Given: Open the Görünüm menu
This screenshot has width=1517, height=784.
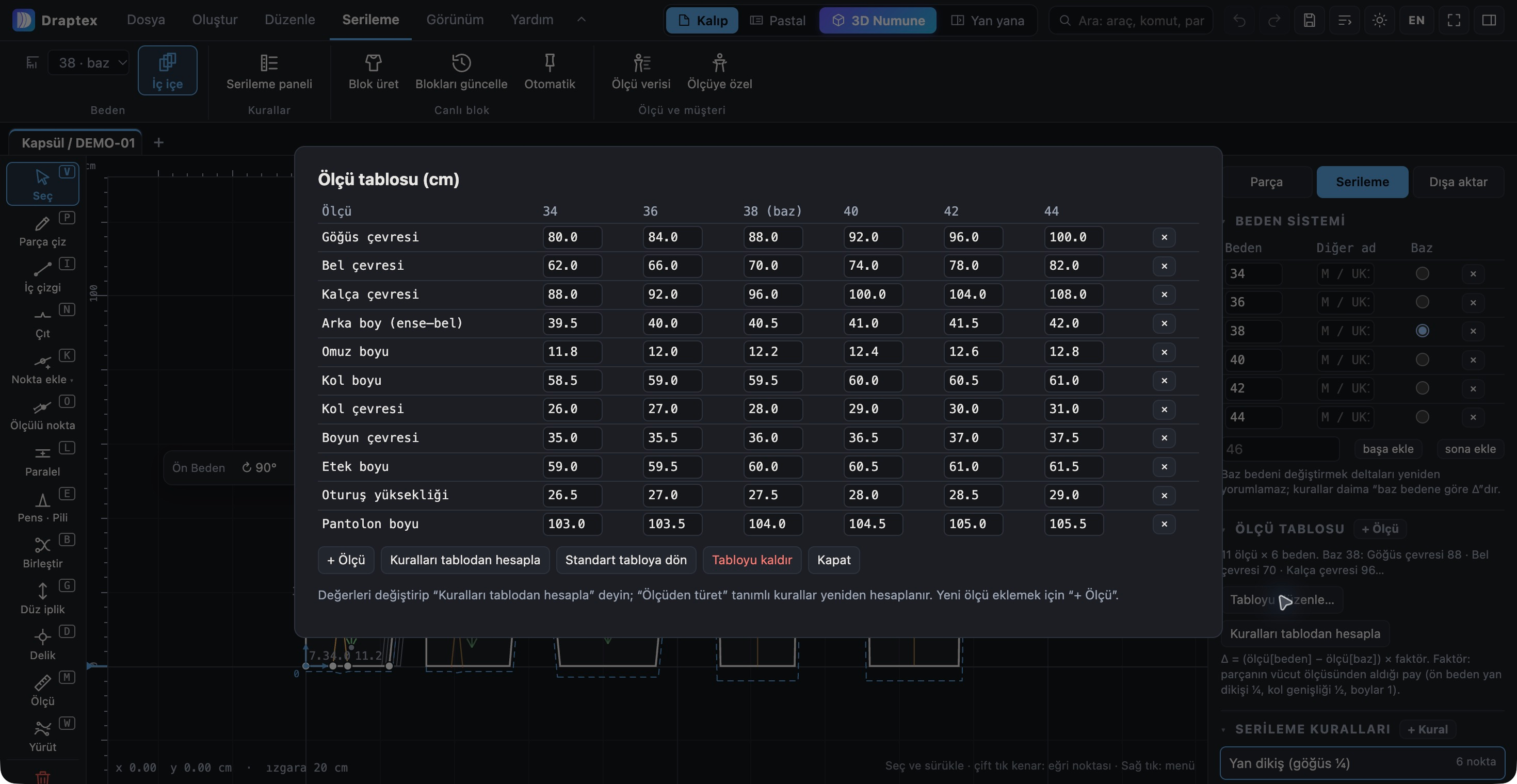Looking at the screenshot, I should [x=455, y=20].
